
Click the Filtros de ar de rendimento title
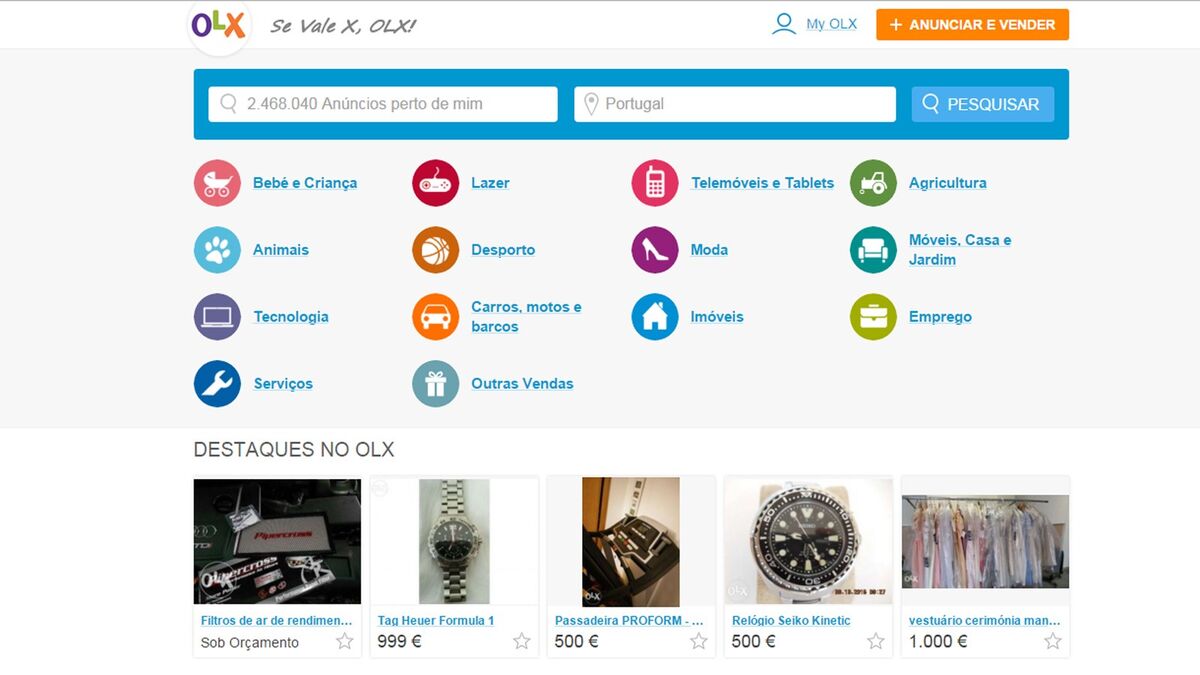[x=276, y=621]
